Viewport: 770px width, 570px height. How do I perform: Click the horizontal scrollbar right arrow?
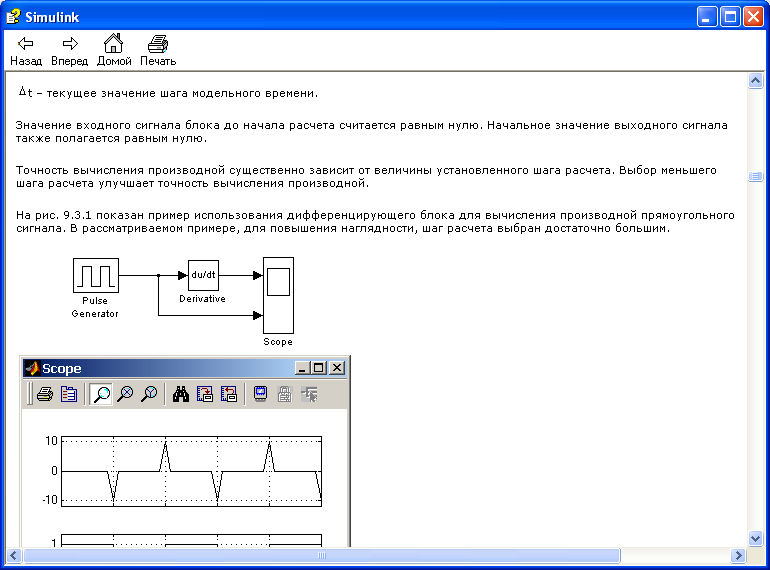[x=738, y=556]
